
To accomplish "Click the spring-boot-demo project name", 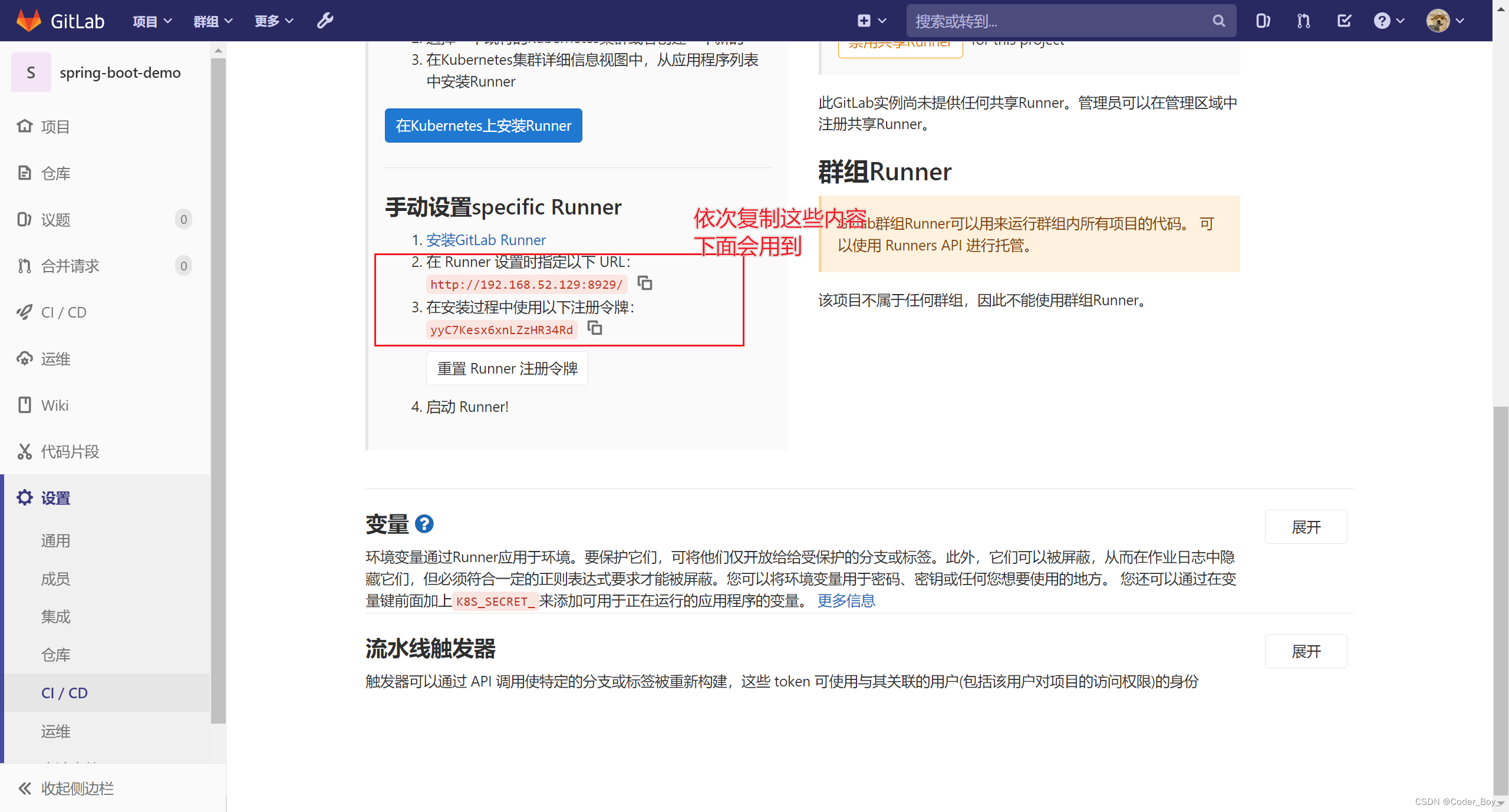I will (120, 72).
